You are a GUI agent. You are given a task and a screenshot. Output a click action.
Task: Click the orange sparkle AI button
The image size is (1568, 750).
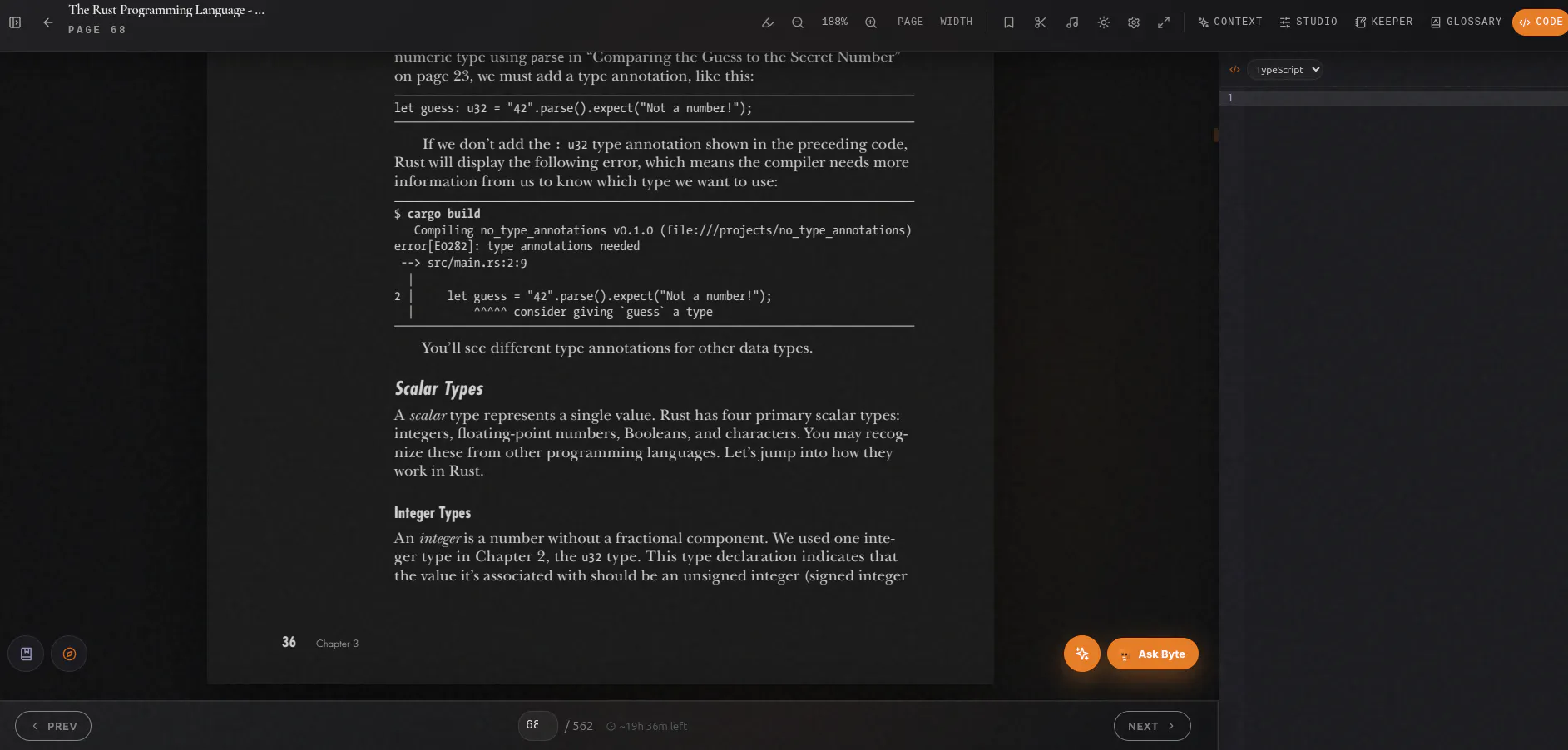[x=1082, y=654]
